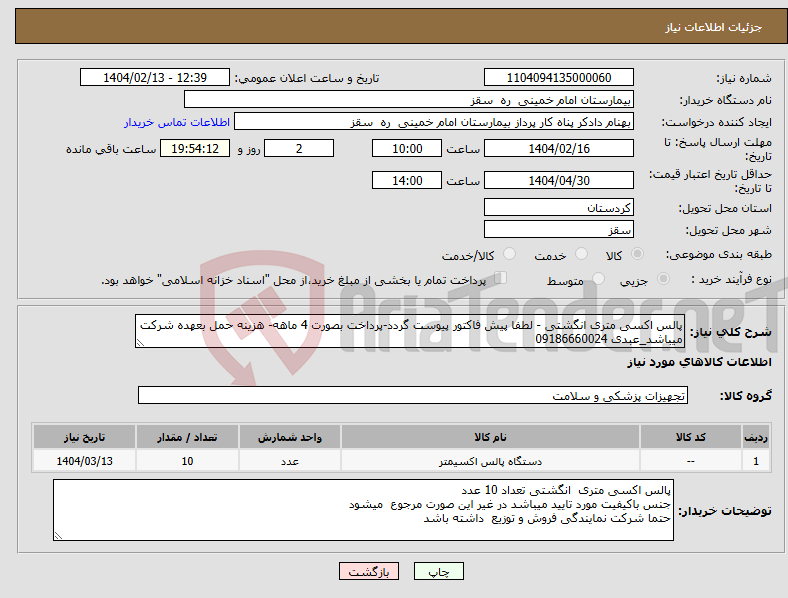
Task: Click the price validity date 1404/04/30
Action: (x=558, y=180)
